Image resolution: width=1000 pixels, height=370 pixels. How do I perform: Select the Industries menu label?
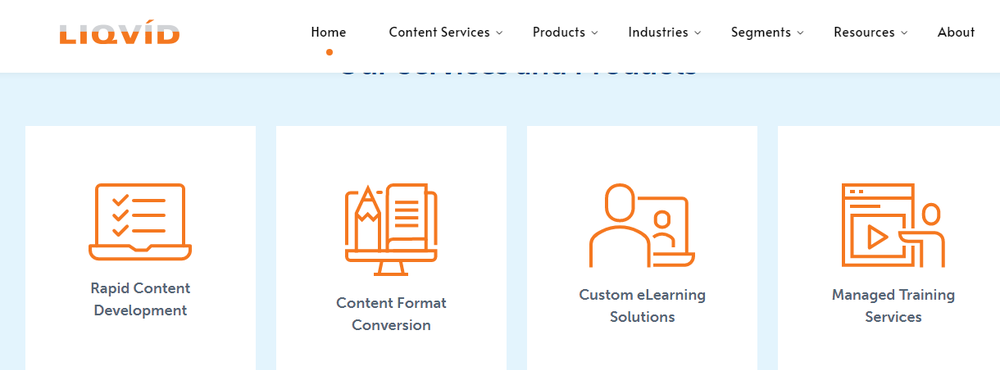[x=658, y=32]
